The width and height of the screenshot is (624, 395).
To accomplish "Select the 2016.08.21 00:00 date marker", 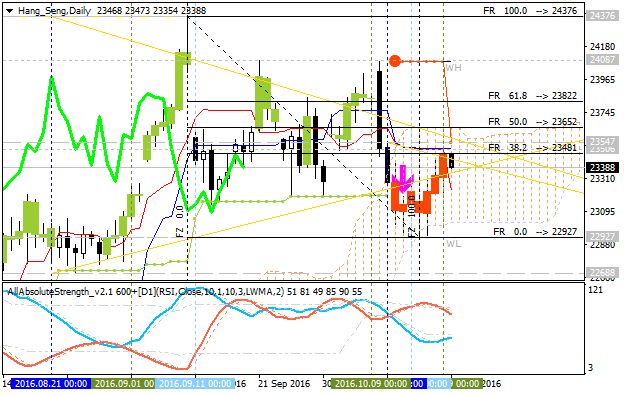I will click(x=51, y=384).
